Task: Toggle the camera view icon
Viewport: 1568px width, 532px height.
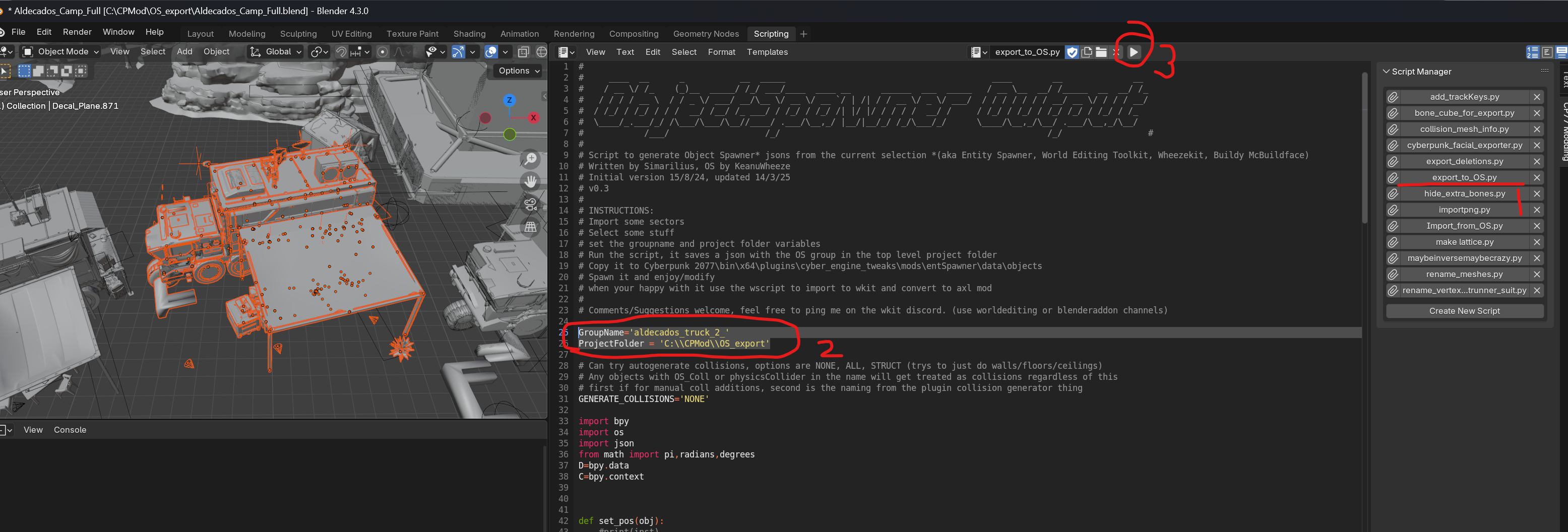Action: click(x=531, y=205)
